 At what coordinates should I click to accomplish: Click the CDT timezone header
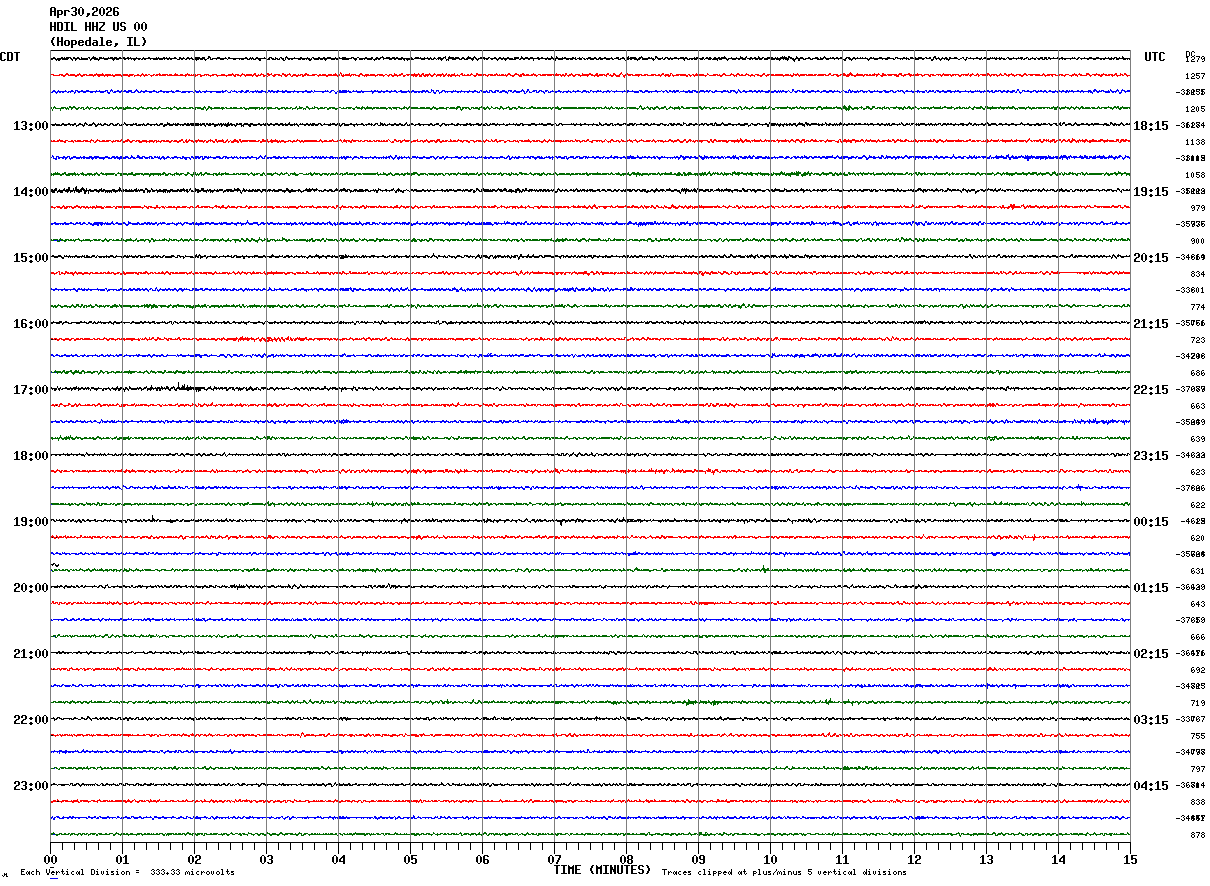click(x=10, y=57)
